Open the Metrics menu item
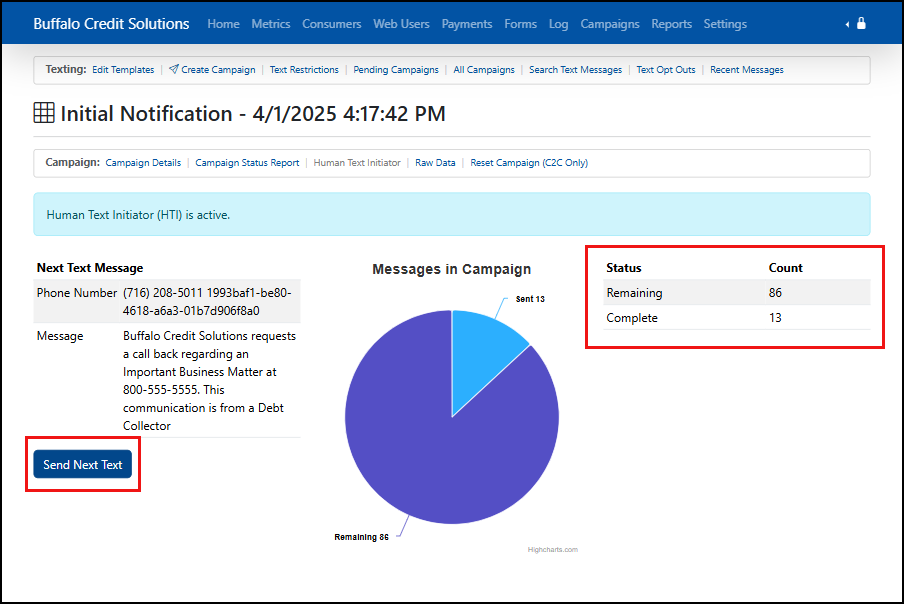Screen dimensions: 904x604 tap(270, 24)
